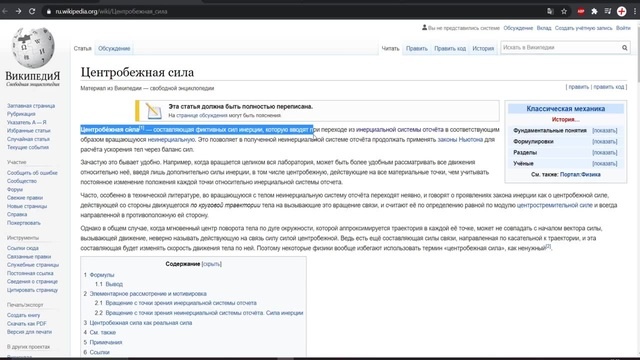Click неинерциальную link in first paragraph

pyautogui.click(x=171, y=140)
